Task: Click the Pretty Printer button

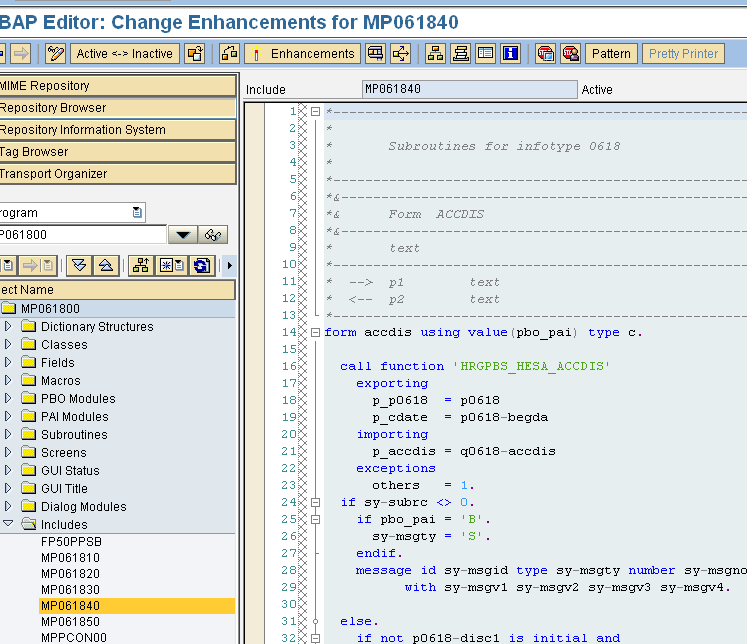Action: pos(683,54)
